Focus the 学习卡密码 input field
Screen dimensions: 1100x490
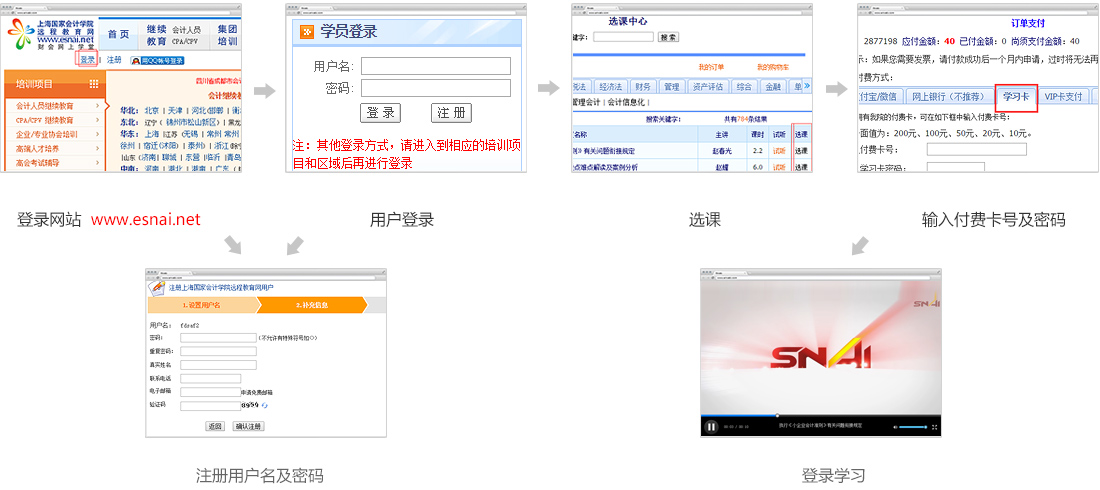tap(955, 168)
